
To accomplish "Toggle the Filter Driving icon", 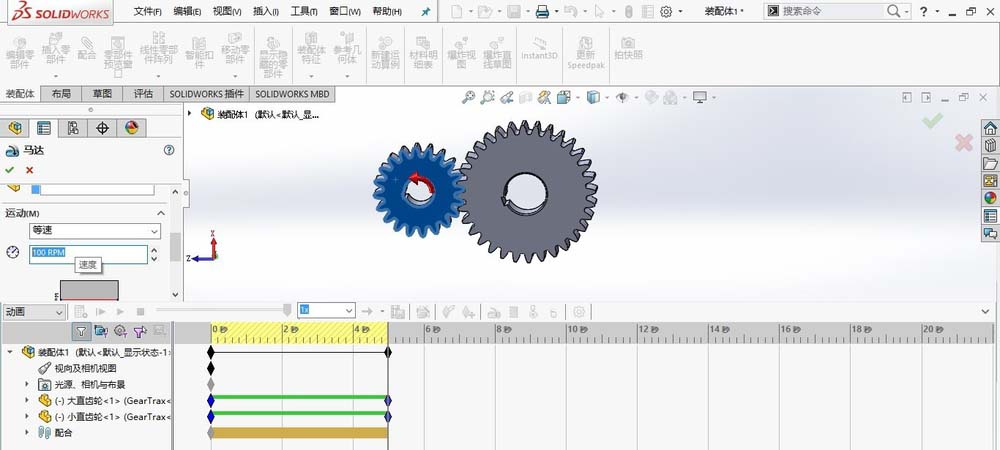I will [121, 331].
